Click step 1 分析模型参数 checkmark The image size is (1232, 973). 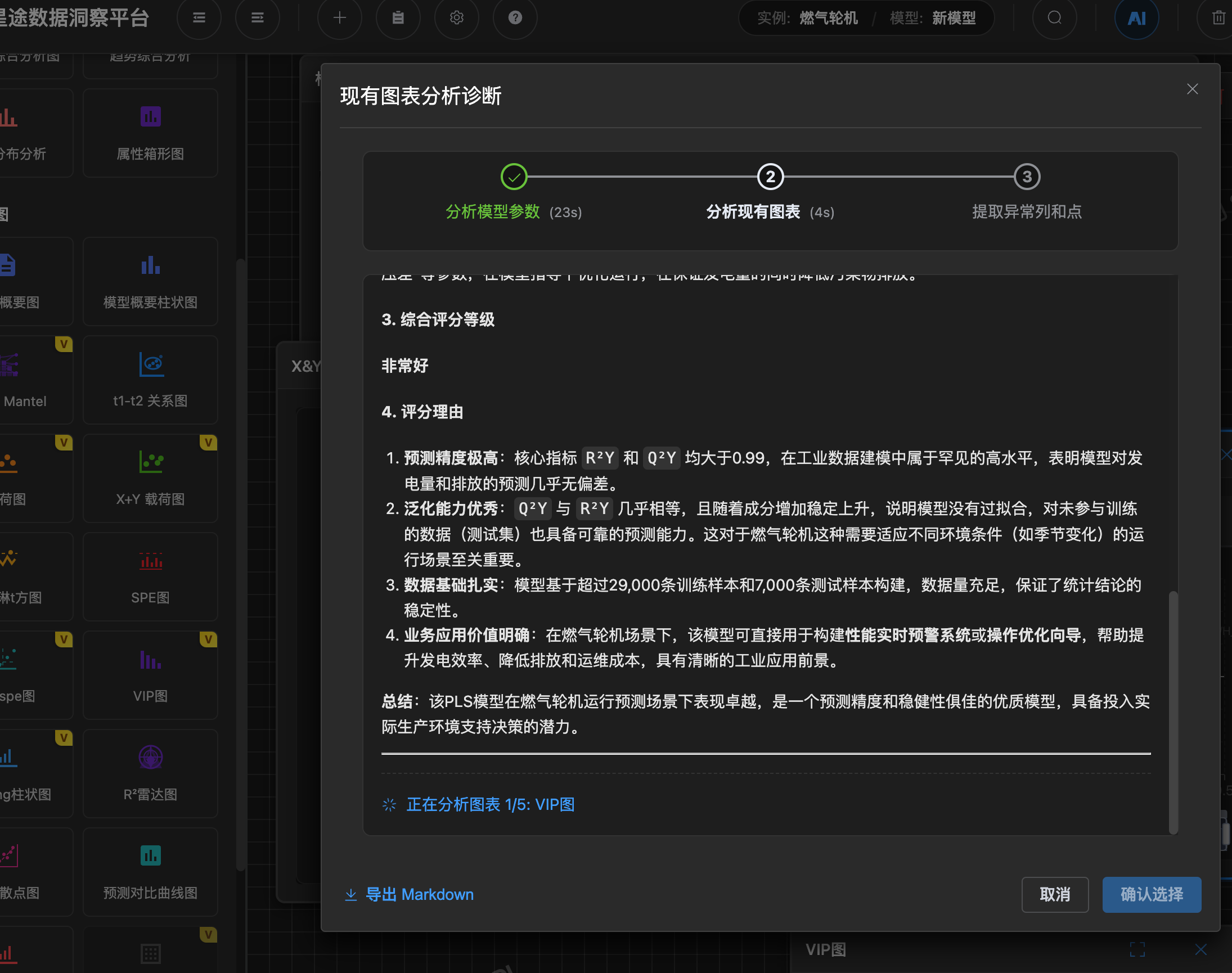(x=514, y=177)
